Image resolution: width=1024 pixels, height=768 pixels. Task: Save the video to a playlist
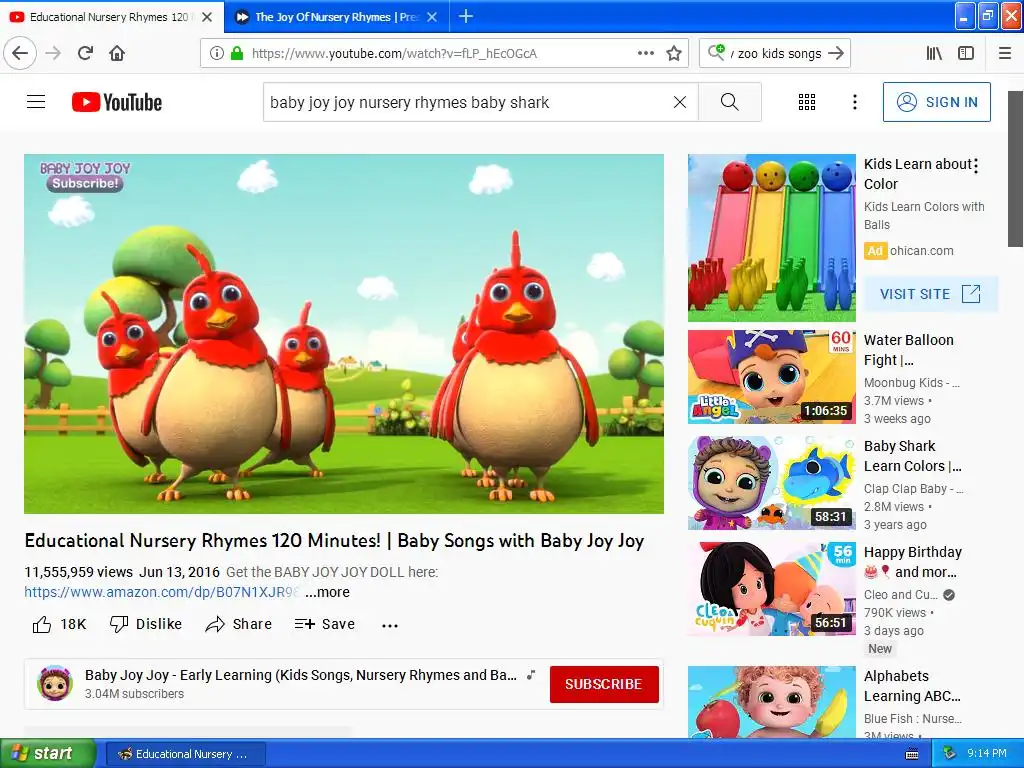tap(325, 624)
